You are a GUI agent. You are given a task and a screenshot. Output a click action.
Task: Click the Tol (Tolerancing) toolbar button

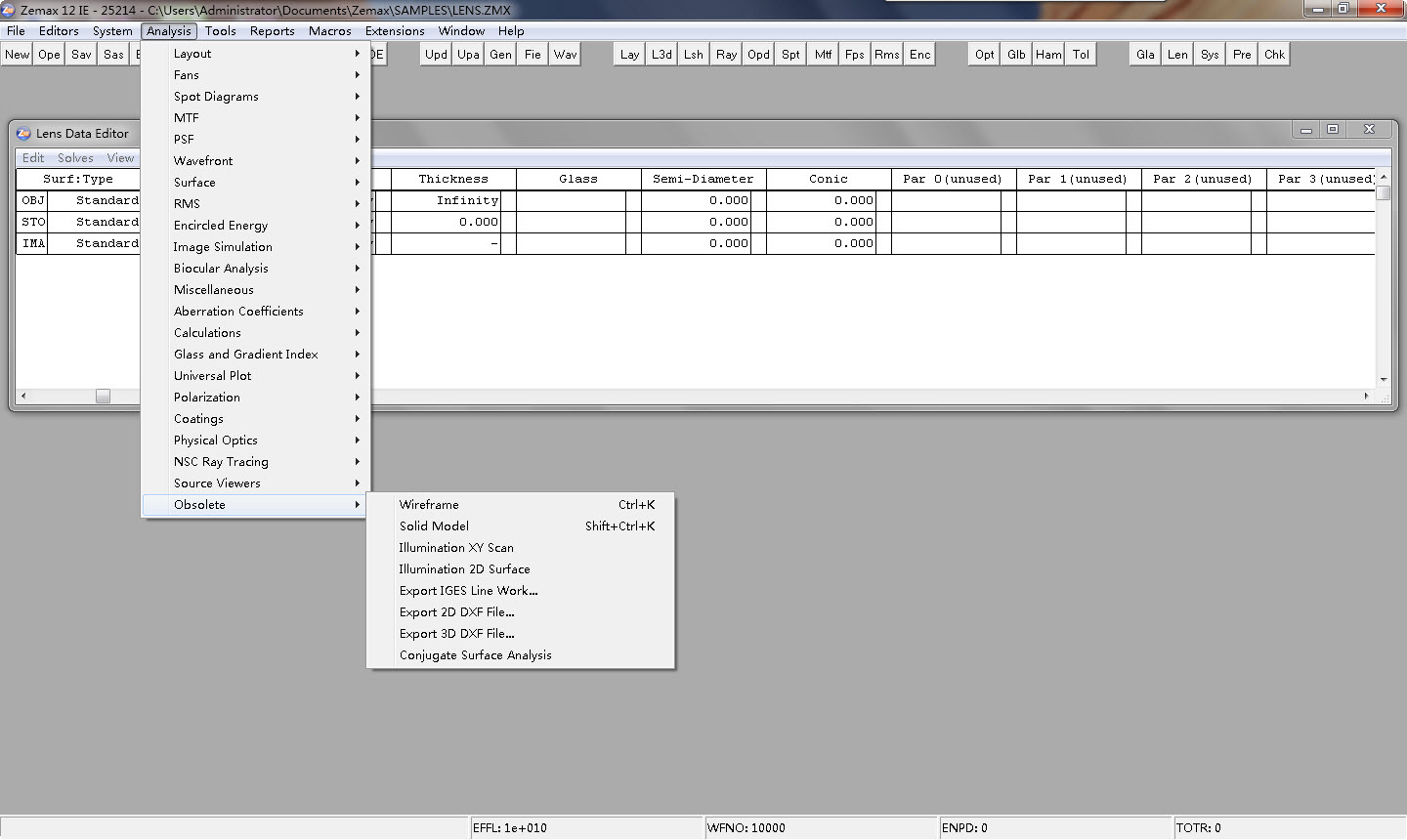pos(1082,55)
